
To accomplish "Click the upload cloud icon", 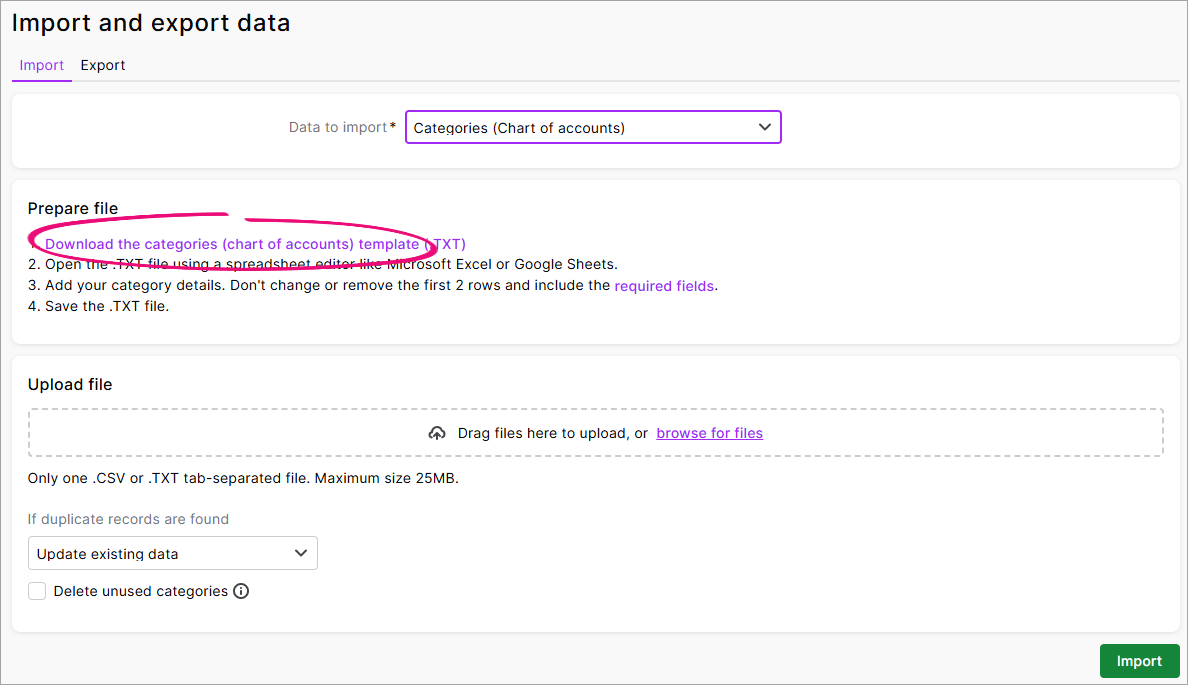I will pyautogui.click(x=437, y=432).
